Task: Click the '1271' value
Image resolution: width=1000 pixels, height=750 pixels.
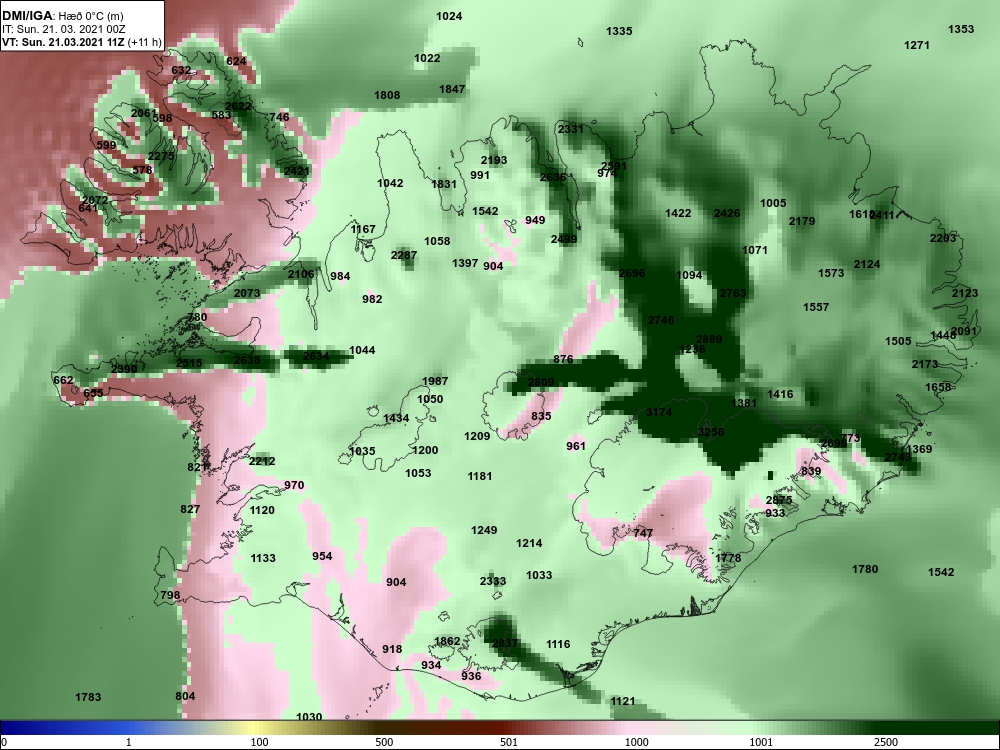Action: pos(916,45)
